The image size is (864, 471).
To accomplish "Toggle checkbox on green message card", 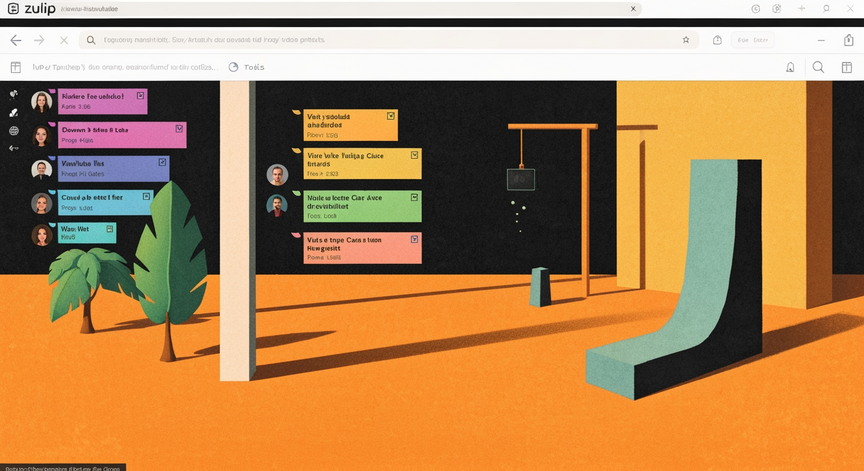I will coord(414,197).
